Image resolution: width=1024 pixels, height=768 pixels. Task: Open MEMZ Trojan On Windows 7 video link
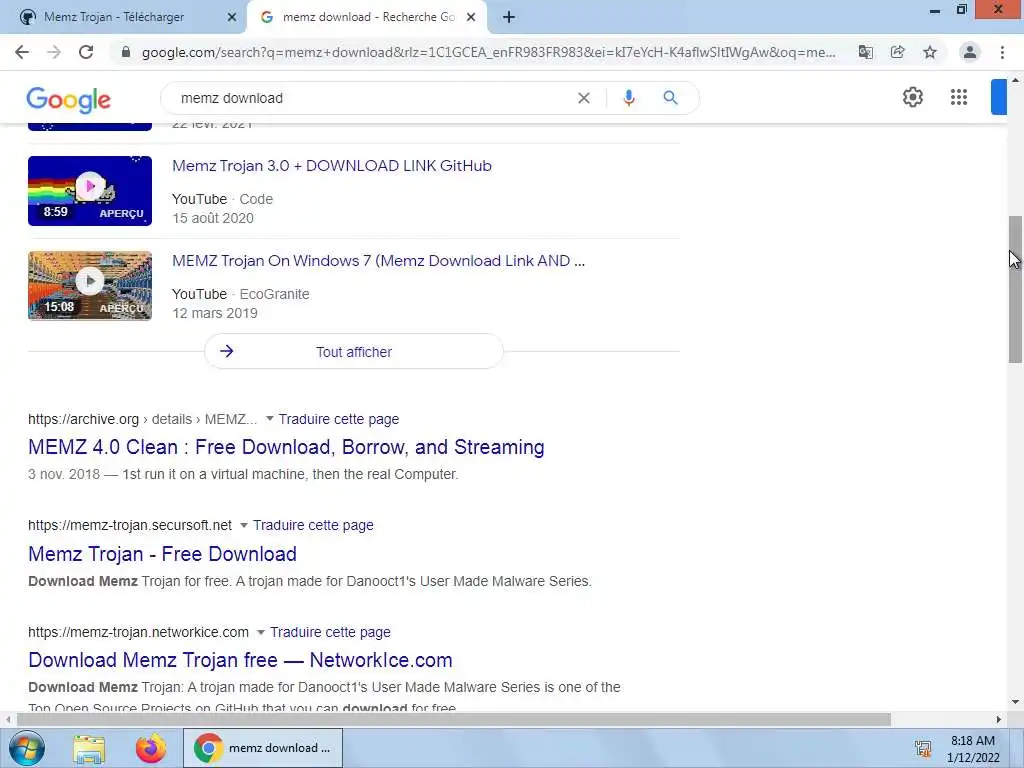pyautogui.click(x=379, y=261)
